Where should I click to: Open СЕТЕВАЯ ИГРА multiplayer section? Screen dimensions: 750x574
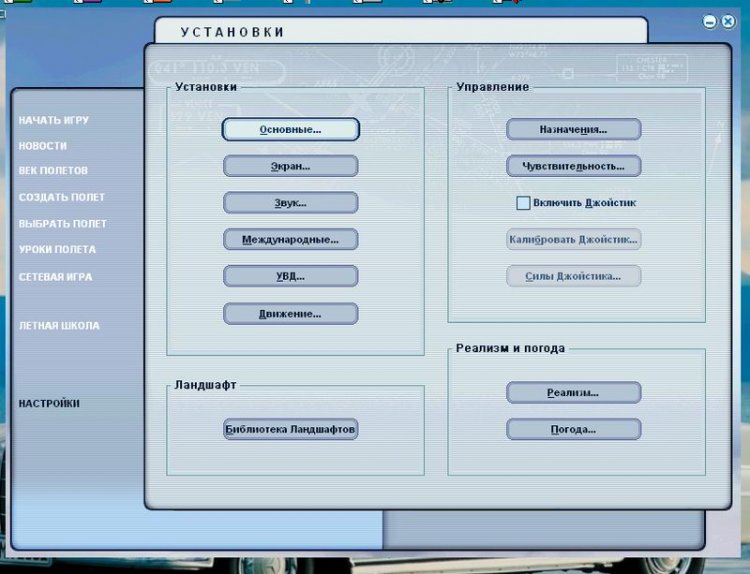coord(55,277)
